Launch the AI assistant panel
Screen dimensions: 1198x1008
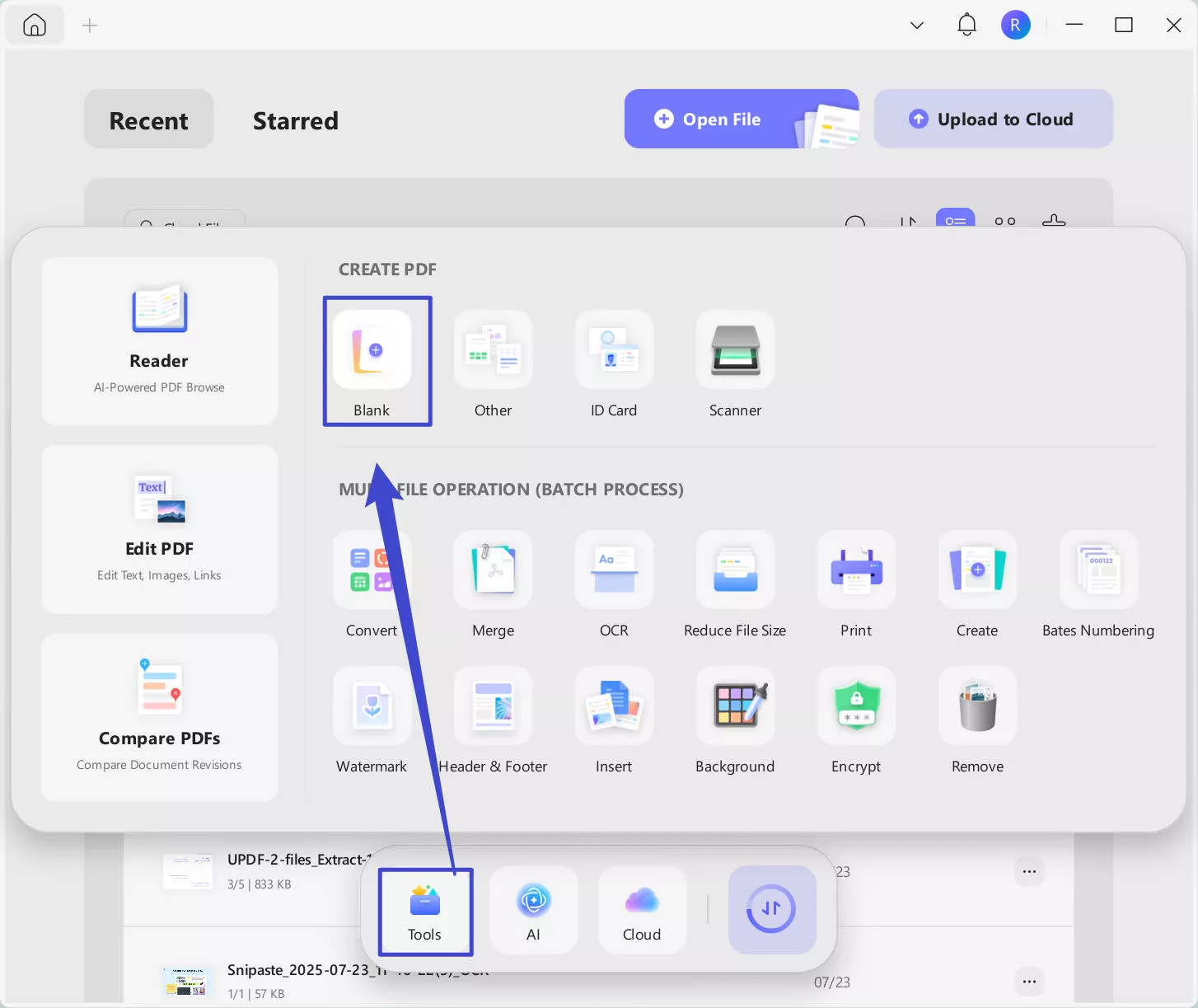tap(533, 909)
